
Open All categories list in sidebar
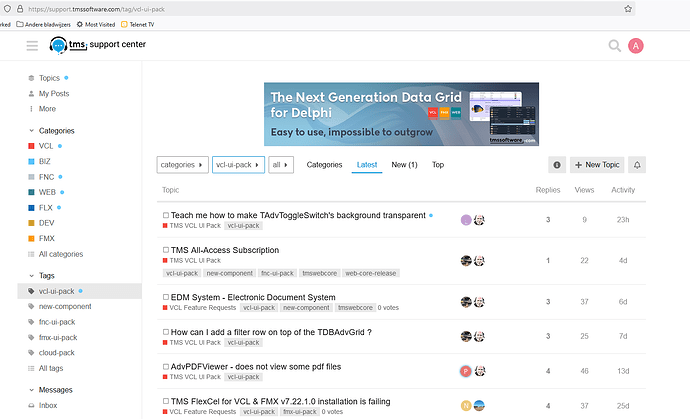(x=61, y=254)
